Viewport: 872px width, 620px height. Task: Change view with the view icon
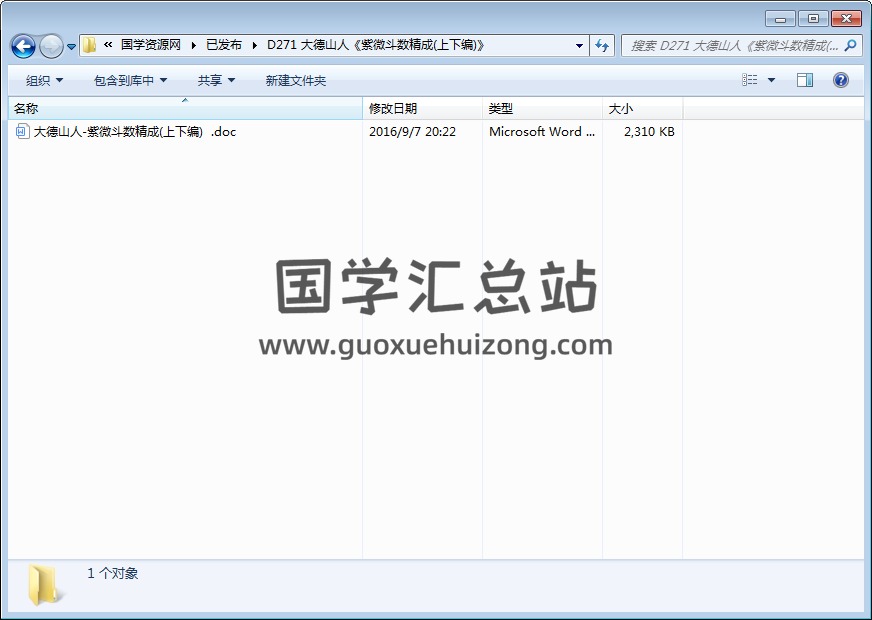(x=750, y=80)
